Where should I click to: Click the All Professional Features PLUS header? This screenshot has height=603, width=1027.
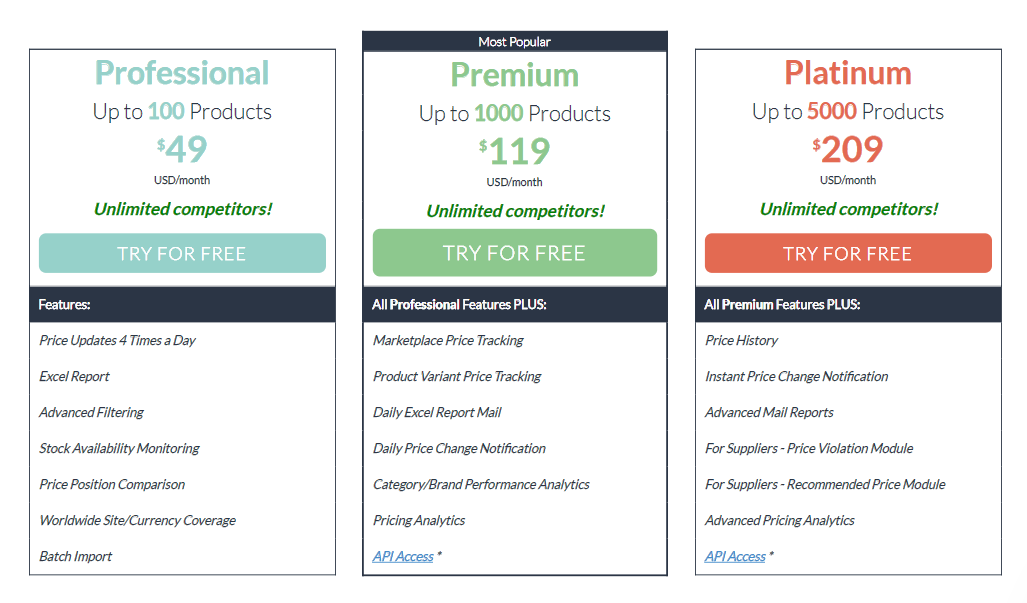459,304
